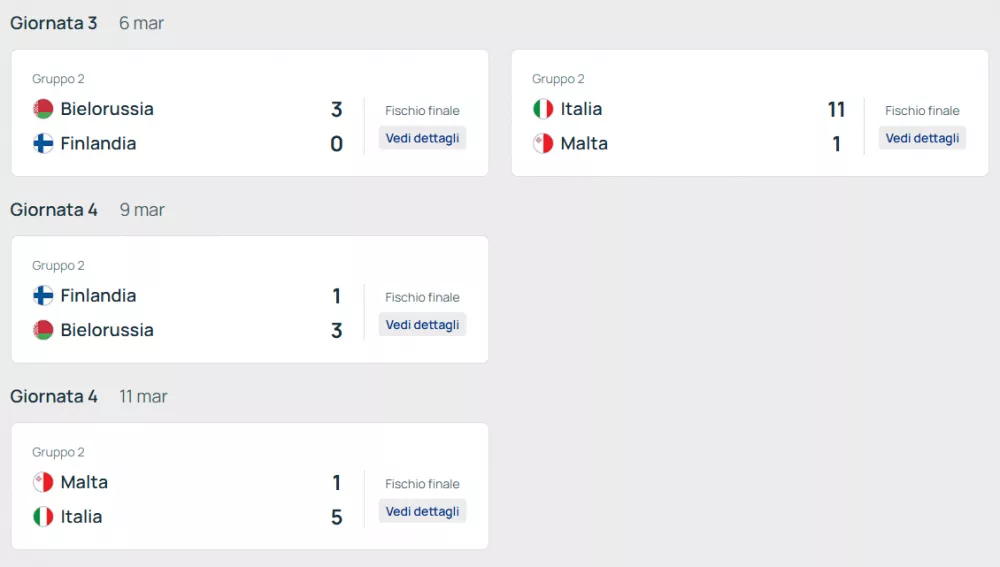
Task: Click Belarus flag in 9 mar match
Action: (43, 330)
